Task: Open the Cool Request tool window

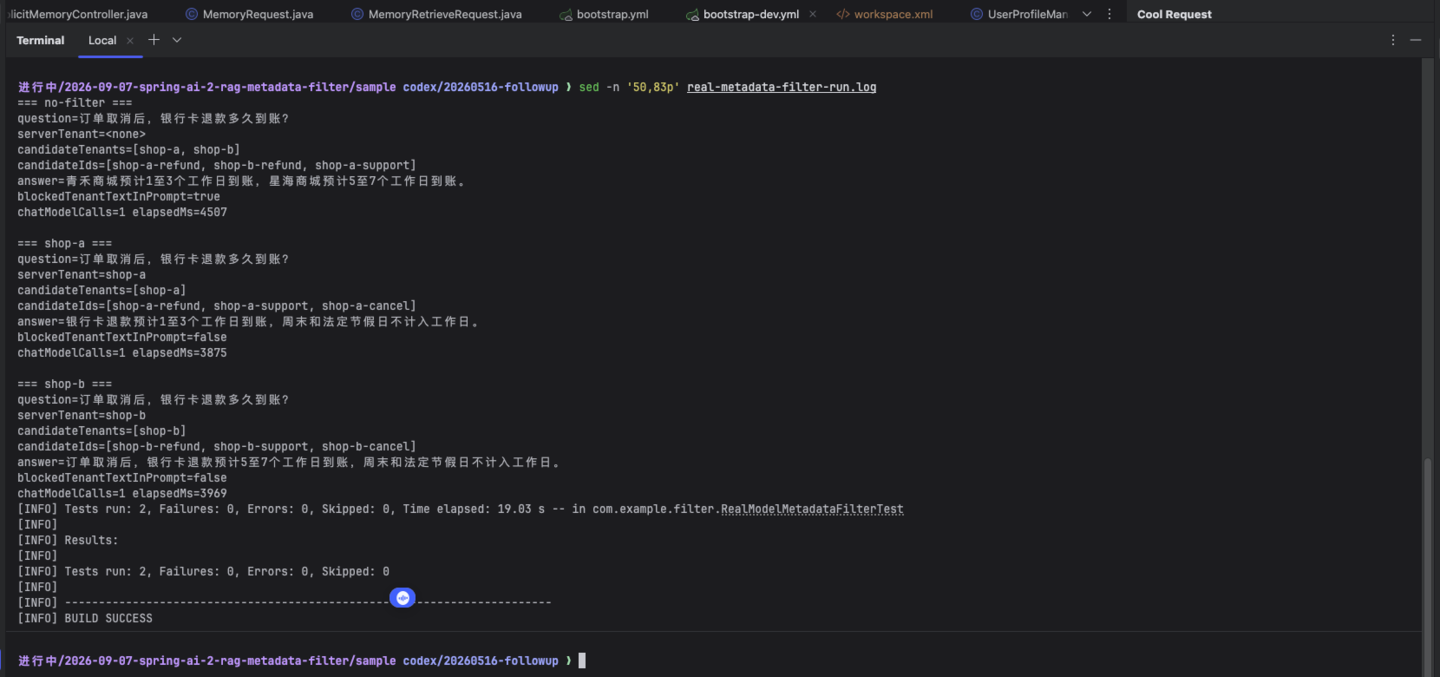Action: tap(1174, 14)
